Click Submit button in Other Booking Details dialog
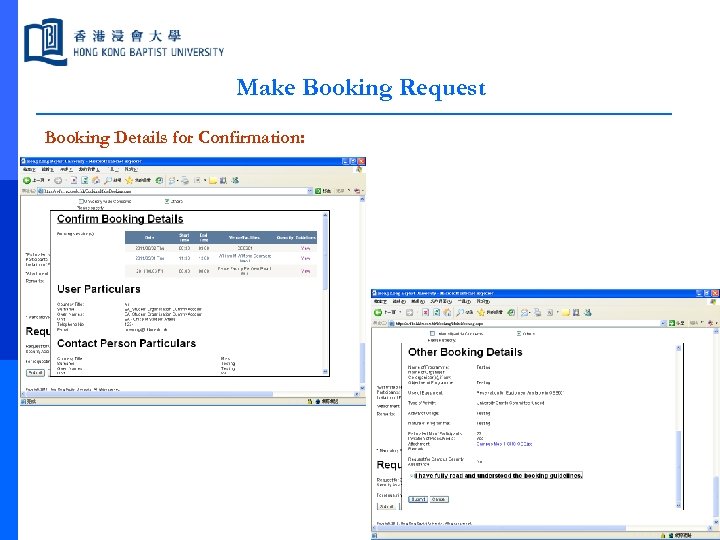The width and height of the screenshot is (720, 540). (x=418, y=500)
